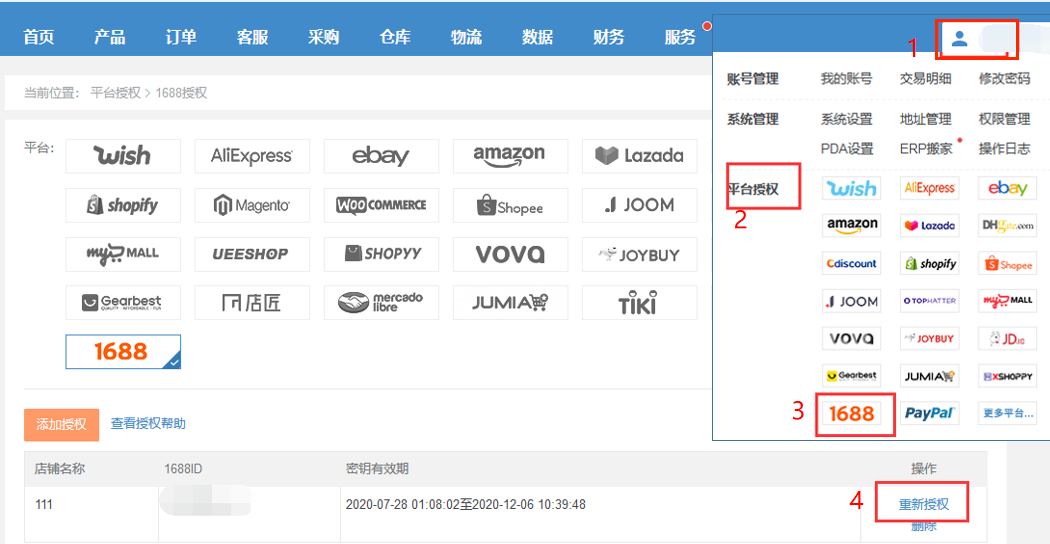Open the 财务 finance menu
1050x544 pixels.
pos(609,37)
